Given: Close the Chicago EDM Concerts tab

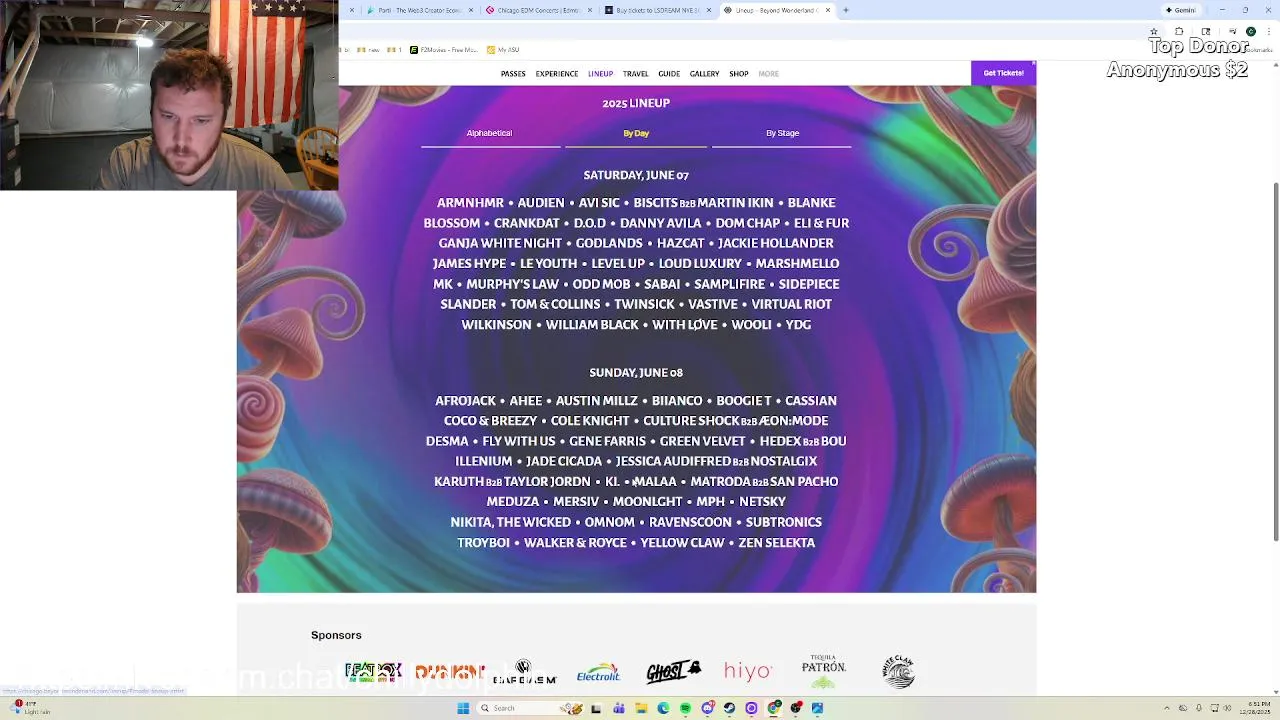Looking at the screenshot, I should coord(589,10).
